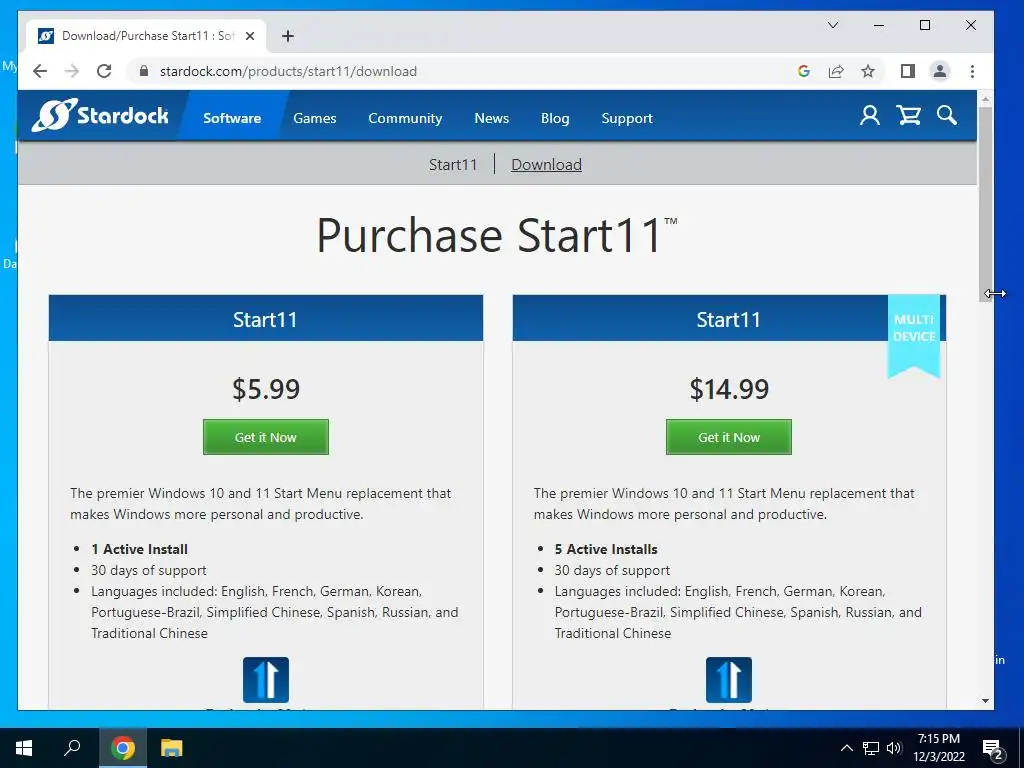This screenshot has width=1024, height=768.
Task: Click Chrome icon in the taskbar
Action: click(123, 748)
